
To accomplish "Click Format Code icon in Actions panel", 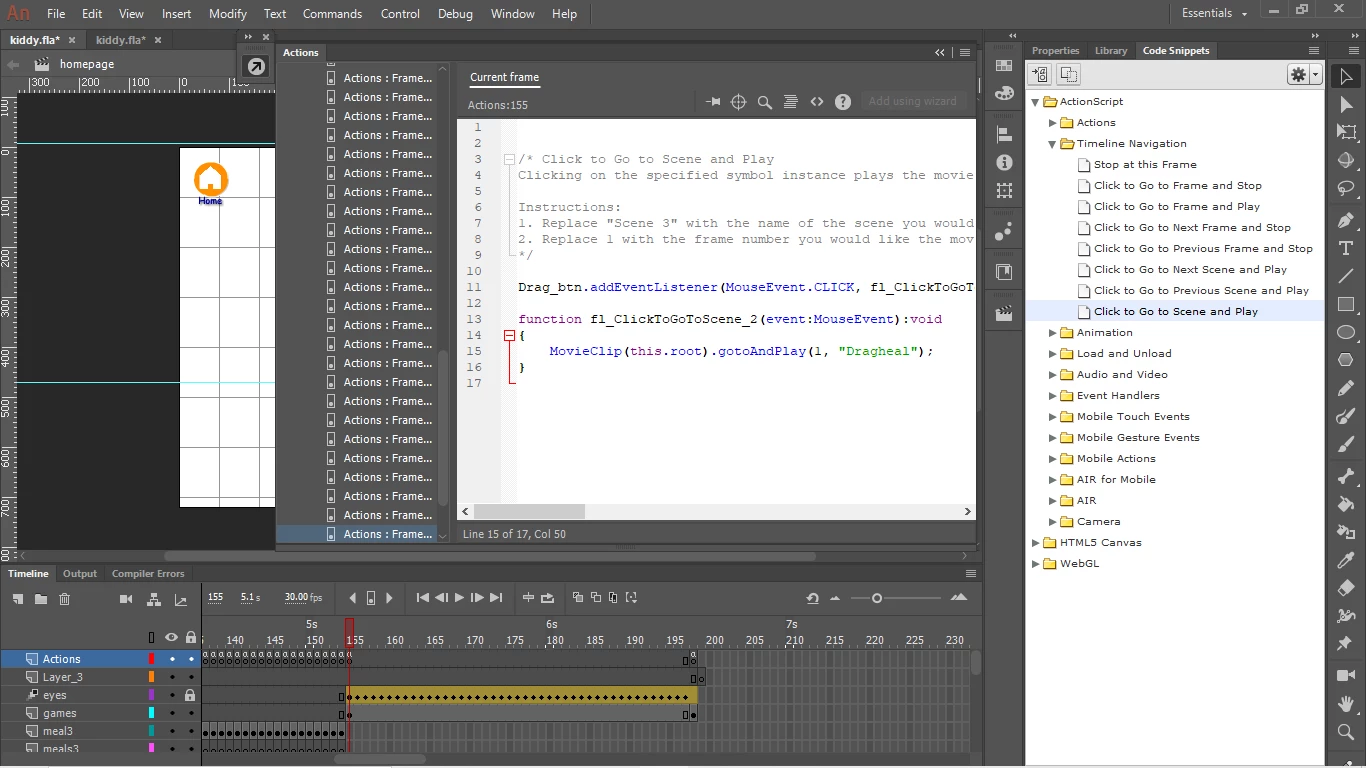I will pyautogui.click(x=791, y=102).
